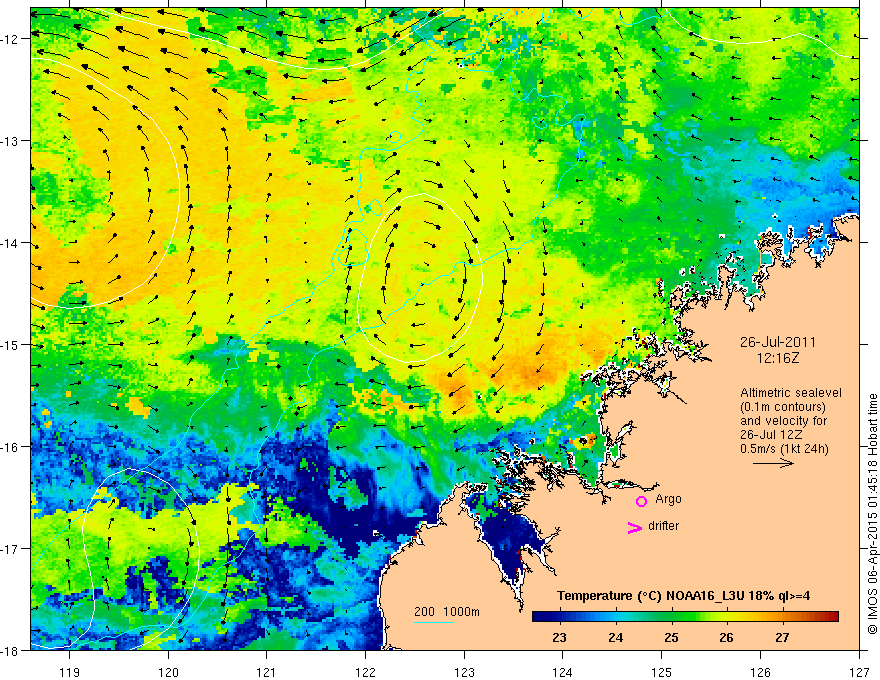Click the magenta drifter arrow legend symbol
This screenshot has width=880, height=680.
point(635,527)
